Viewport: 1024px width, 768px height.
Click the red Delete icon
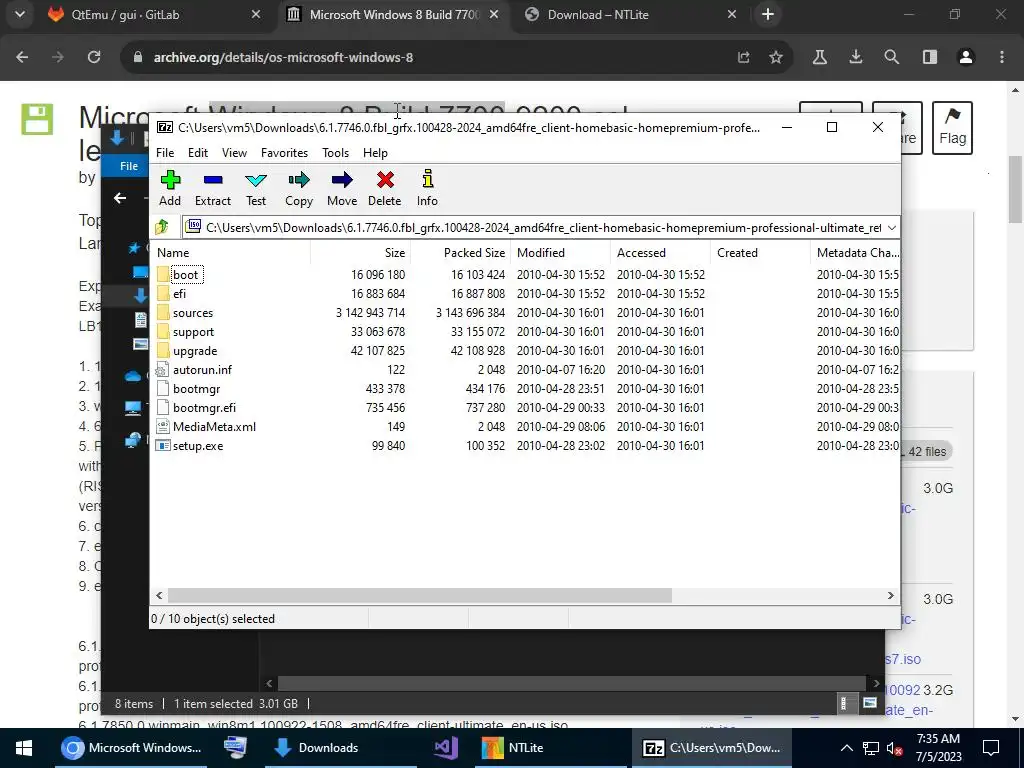tap(385, 189)
